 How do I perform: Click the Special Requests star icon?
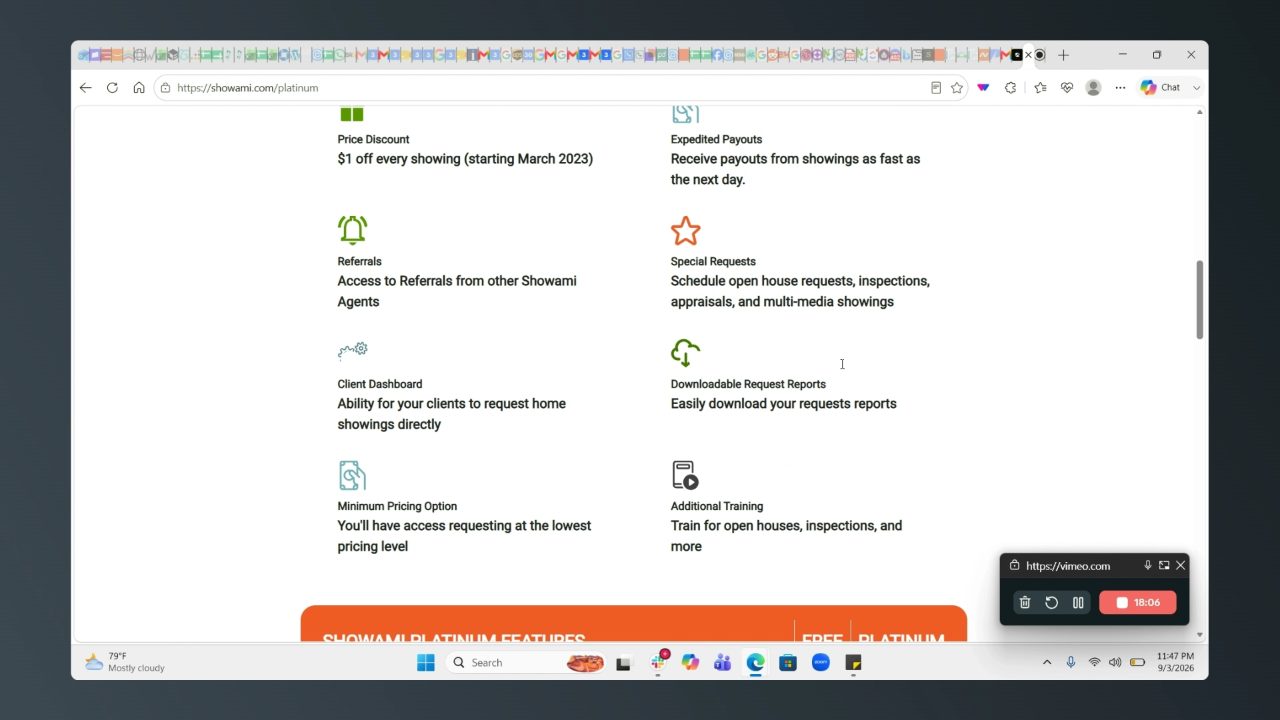coord(685,231)
